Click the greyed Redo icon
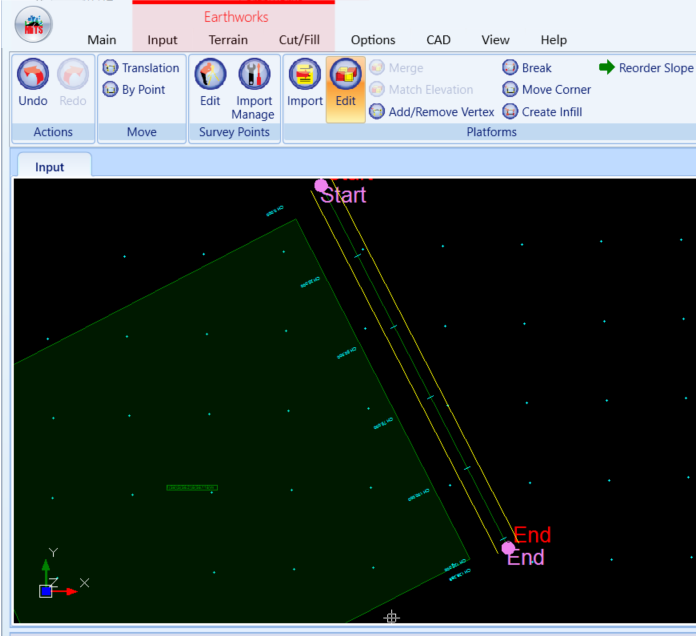696x636 pixels. (x=73, y=75)
